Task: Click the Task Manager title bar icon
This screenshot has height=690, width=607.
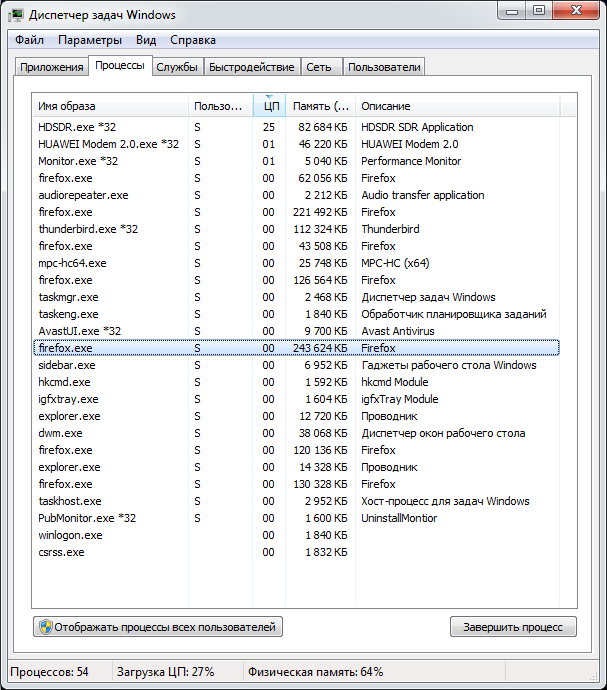Action: [16, 15]
